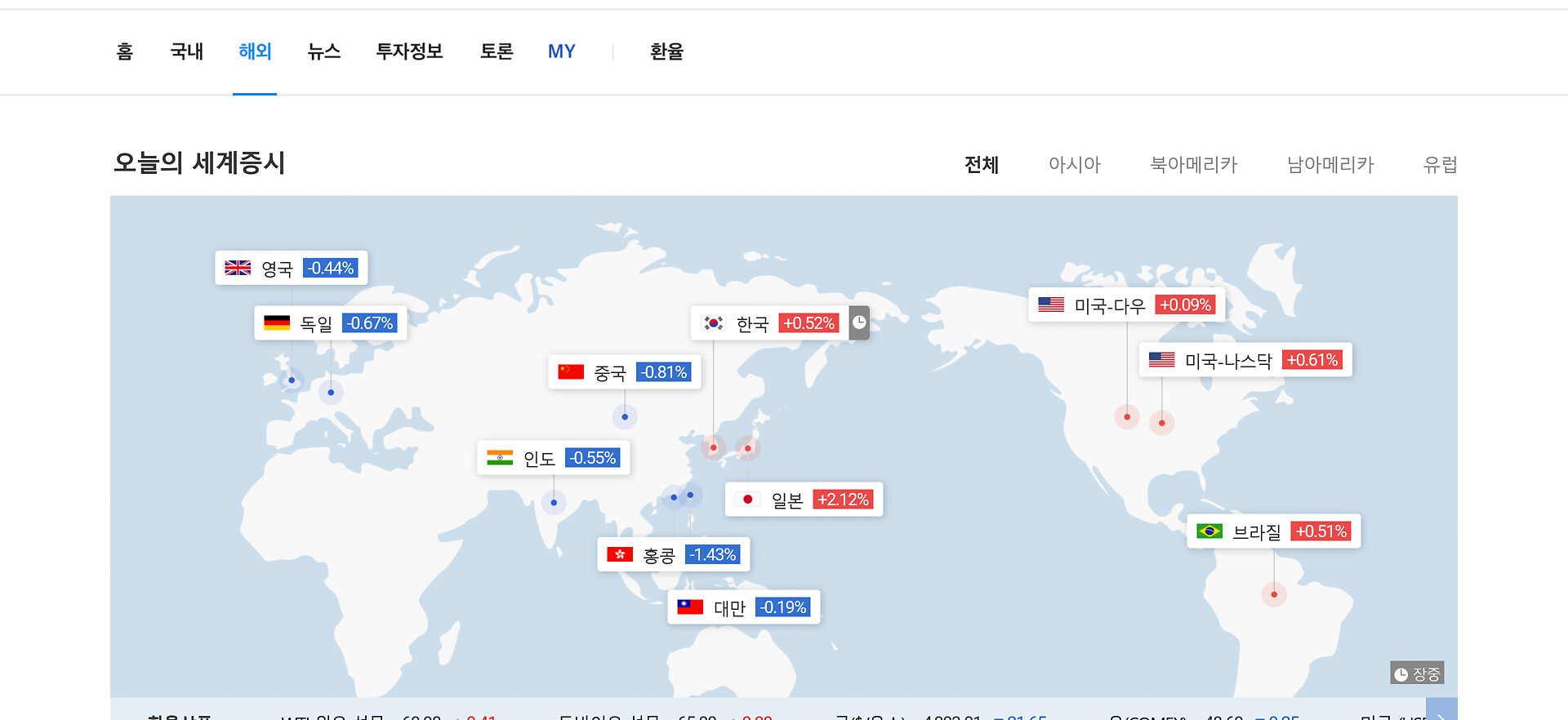Click the US flag beside 미국-나스닥
1568x720 pixels.
click(1162, 359)
